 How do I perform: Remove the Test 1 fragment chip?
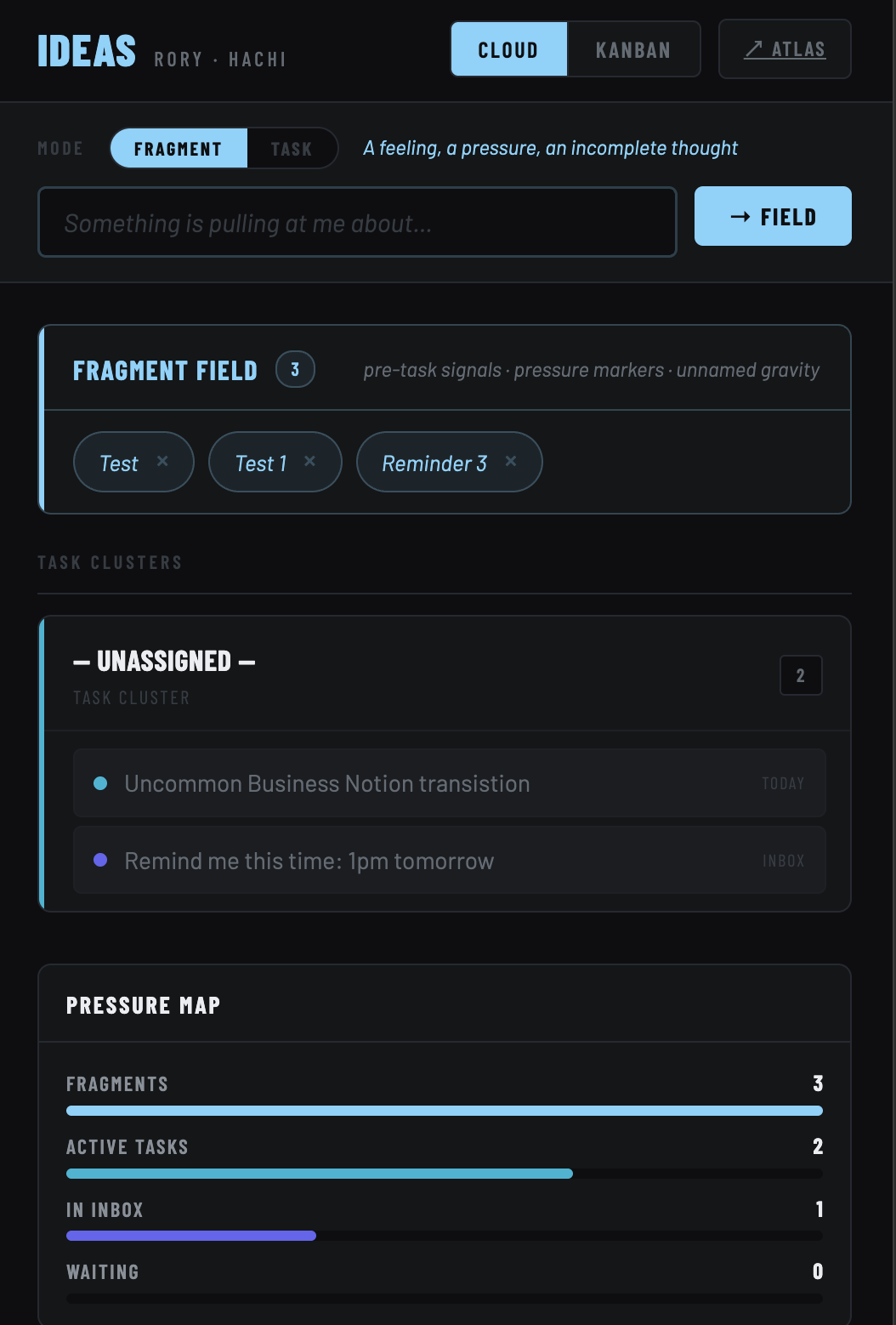(x=309, y=461)
